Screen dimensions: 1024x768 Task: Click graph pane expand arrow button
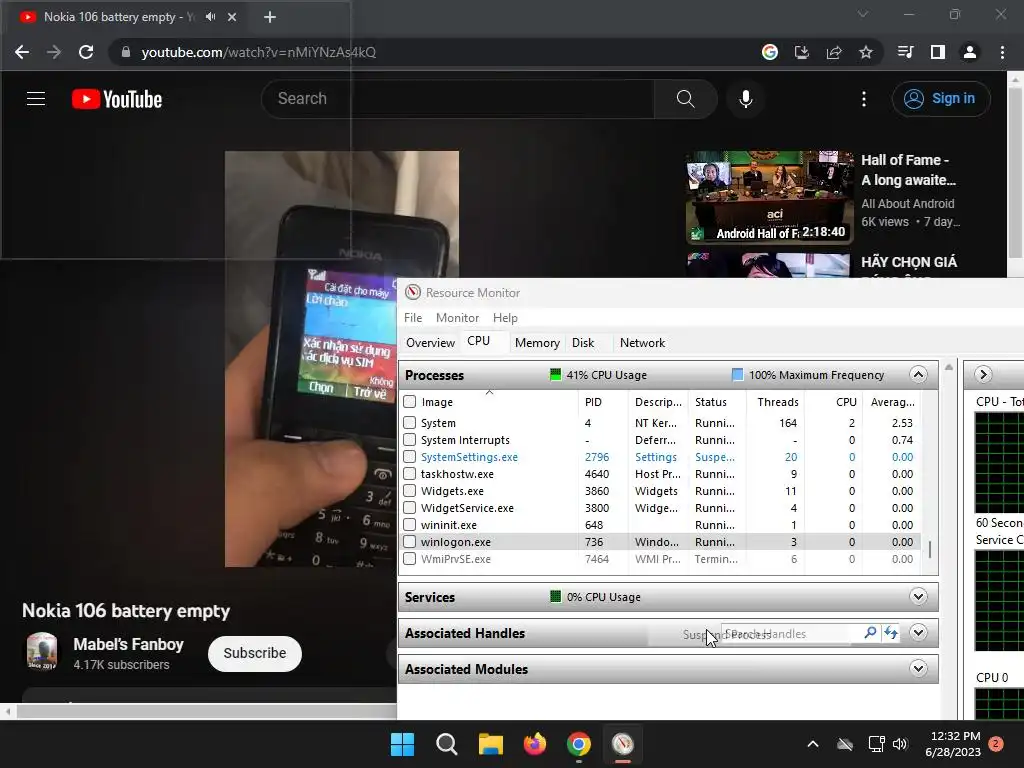tap(983, 375)
